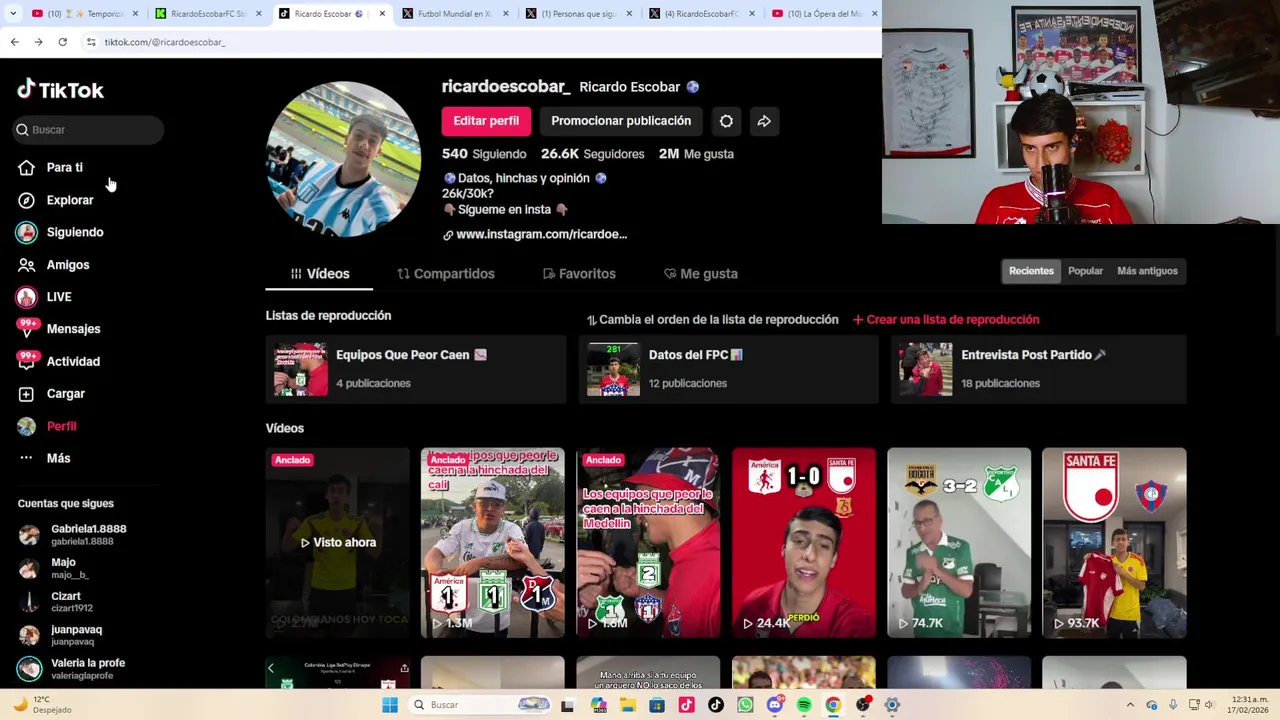Click Crear una lista de reproducción
Viewport: 1280px width, 720px height.
click(x=946, y=320)
